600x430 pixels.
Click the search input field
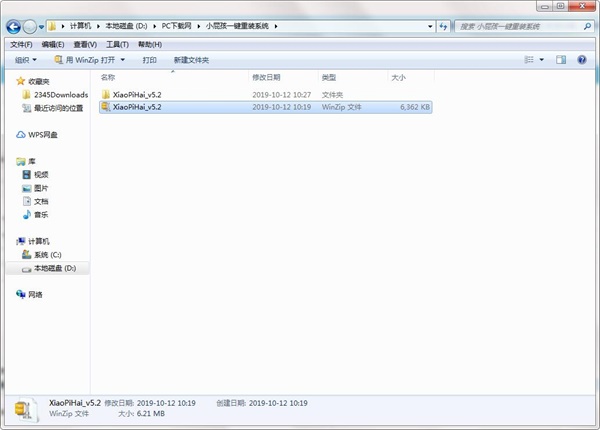click(520, 26)
